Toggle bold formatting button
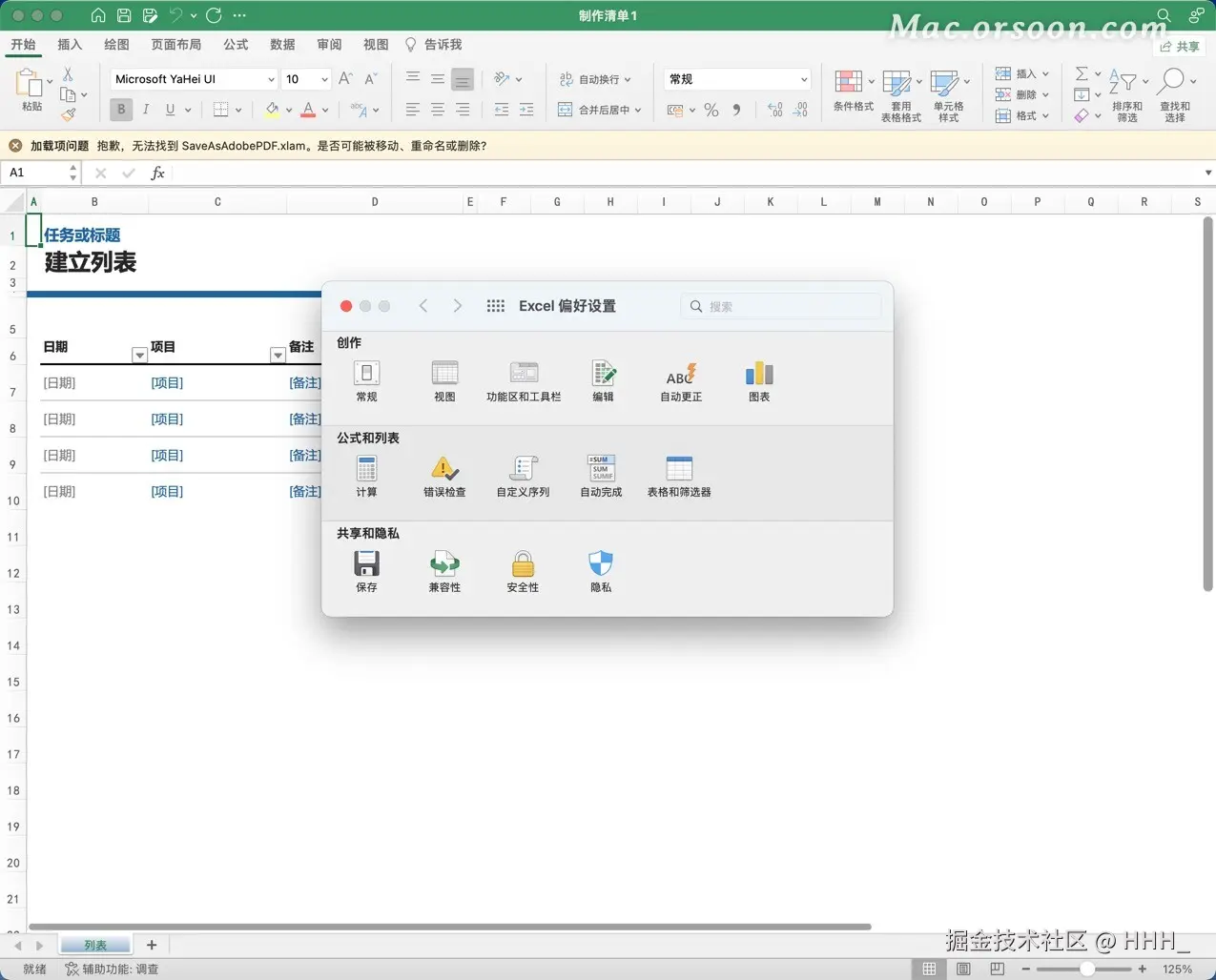Viewport: 1216px width, 980px height. [x=121, y=110]
